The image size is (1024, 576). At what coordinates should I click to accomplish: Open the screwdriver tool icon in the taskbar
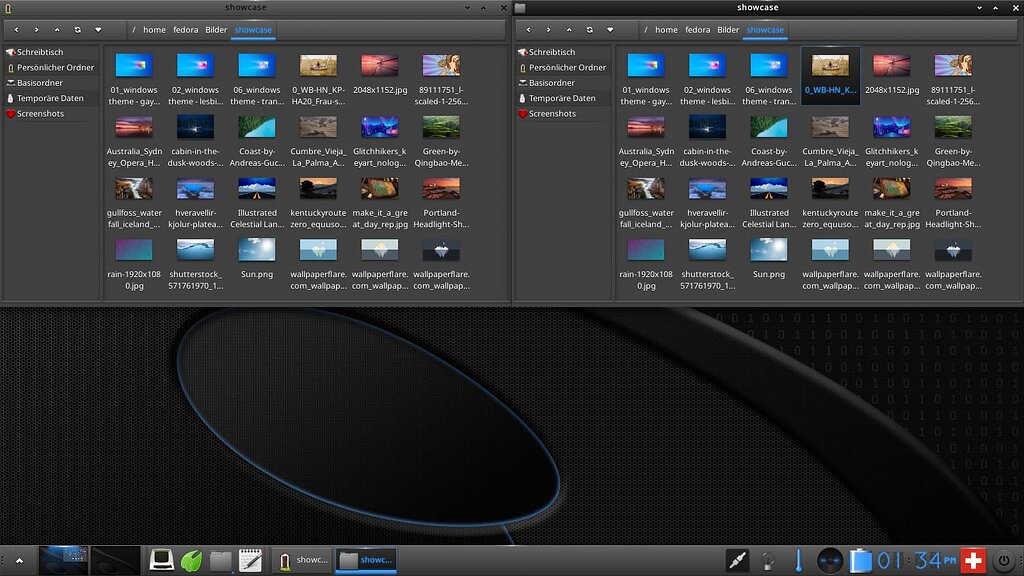[x=736, y=560]
